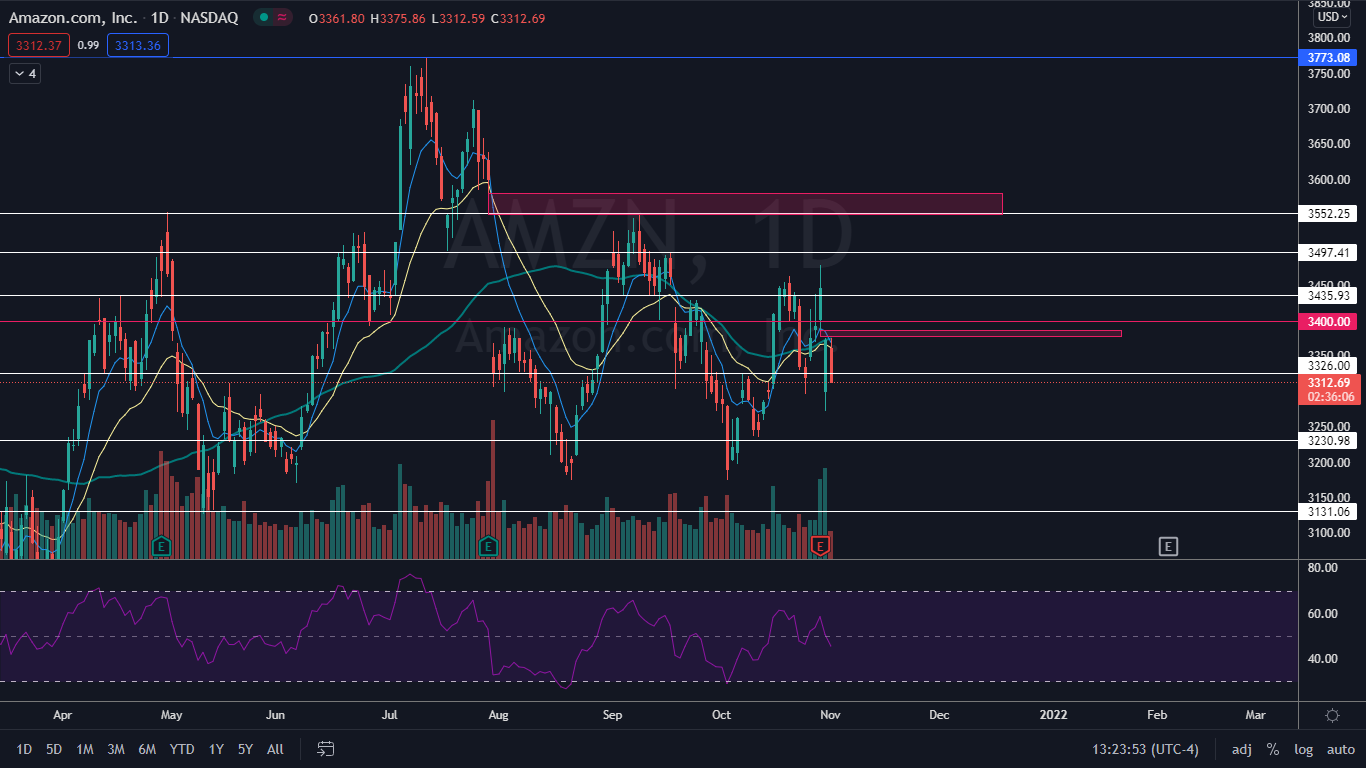Click the Amazon.com, Inc. symbol title
This screenshot has width=1366, height=768.
click(72, 18)
